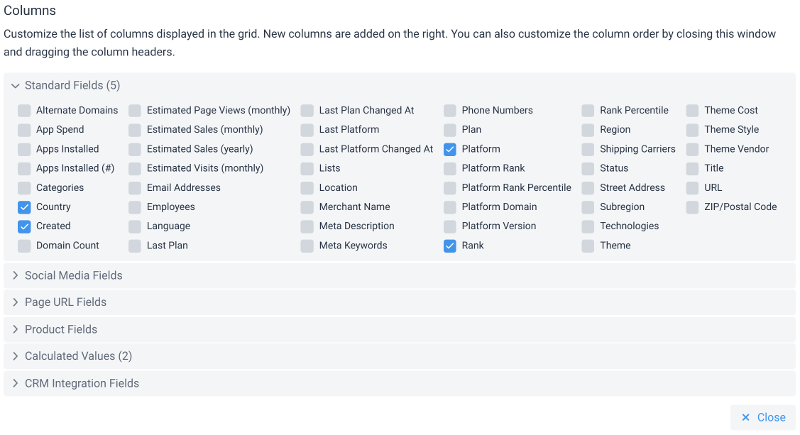Check the Email Addresses checkbox
This screenshot has width=800, height=435.
tap(135, 188)
